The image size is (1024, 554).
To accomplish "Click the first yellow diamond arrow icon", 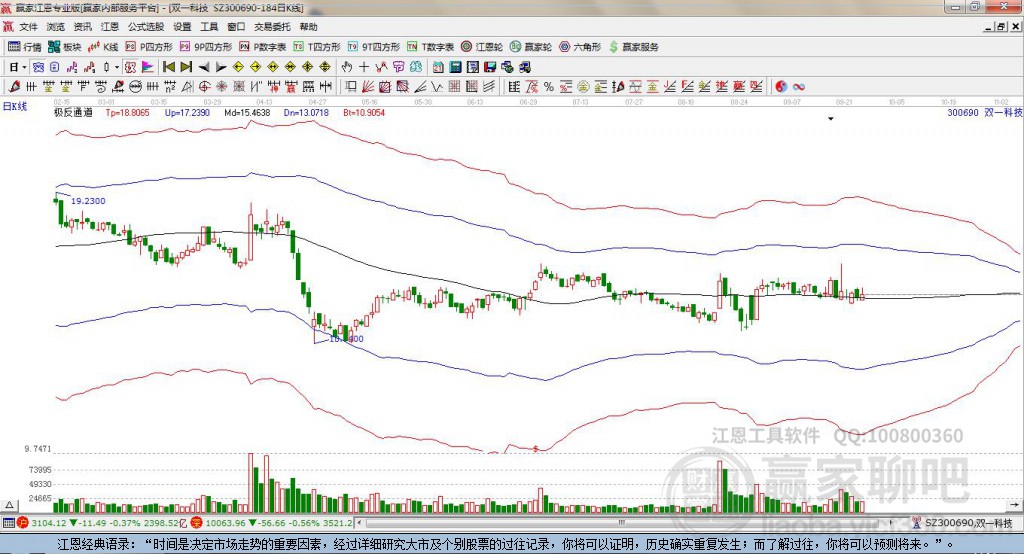I will (x=238, y=67).
